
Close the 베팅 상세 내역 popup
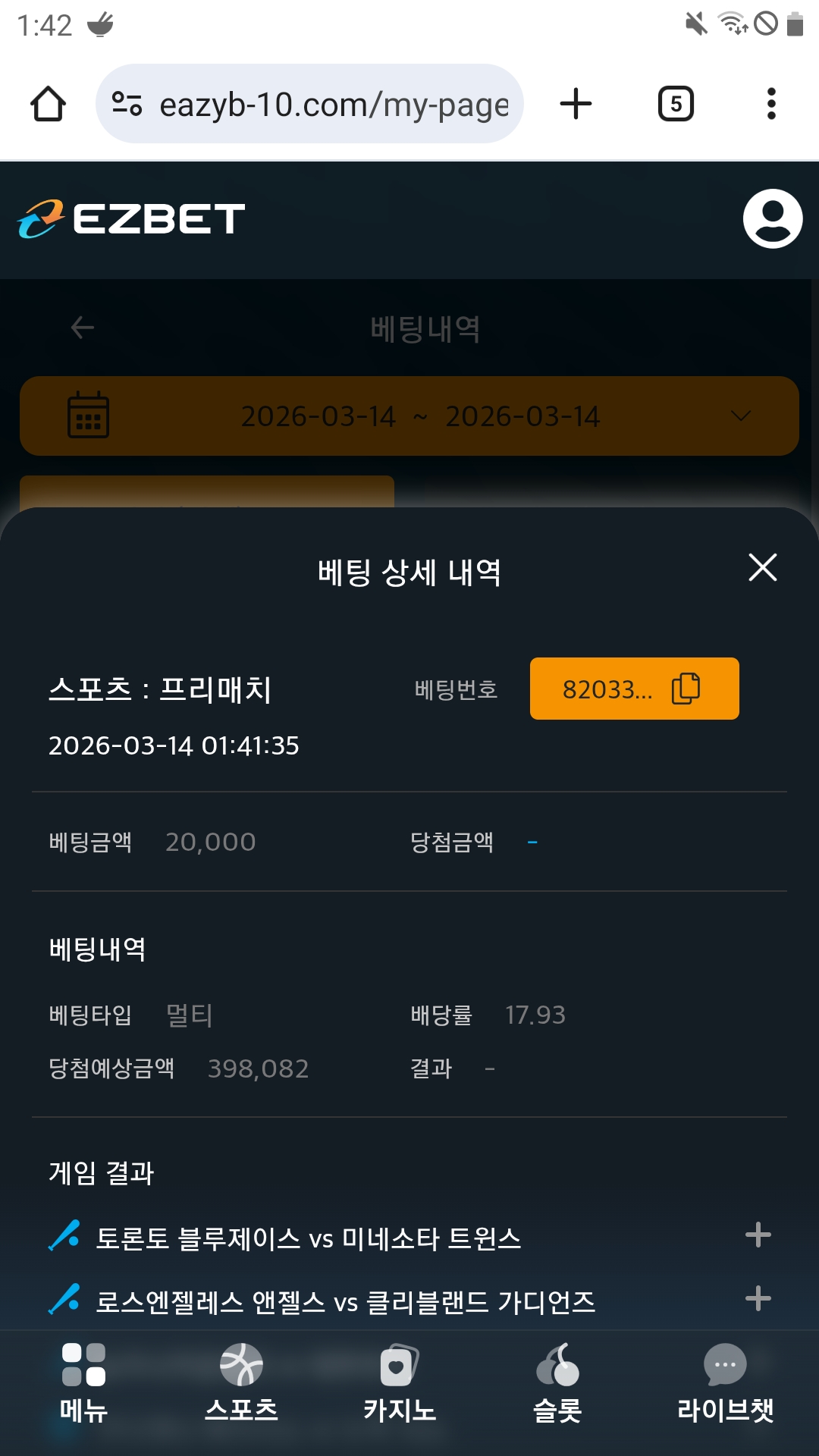pos(762,567)
